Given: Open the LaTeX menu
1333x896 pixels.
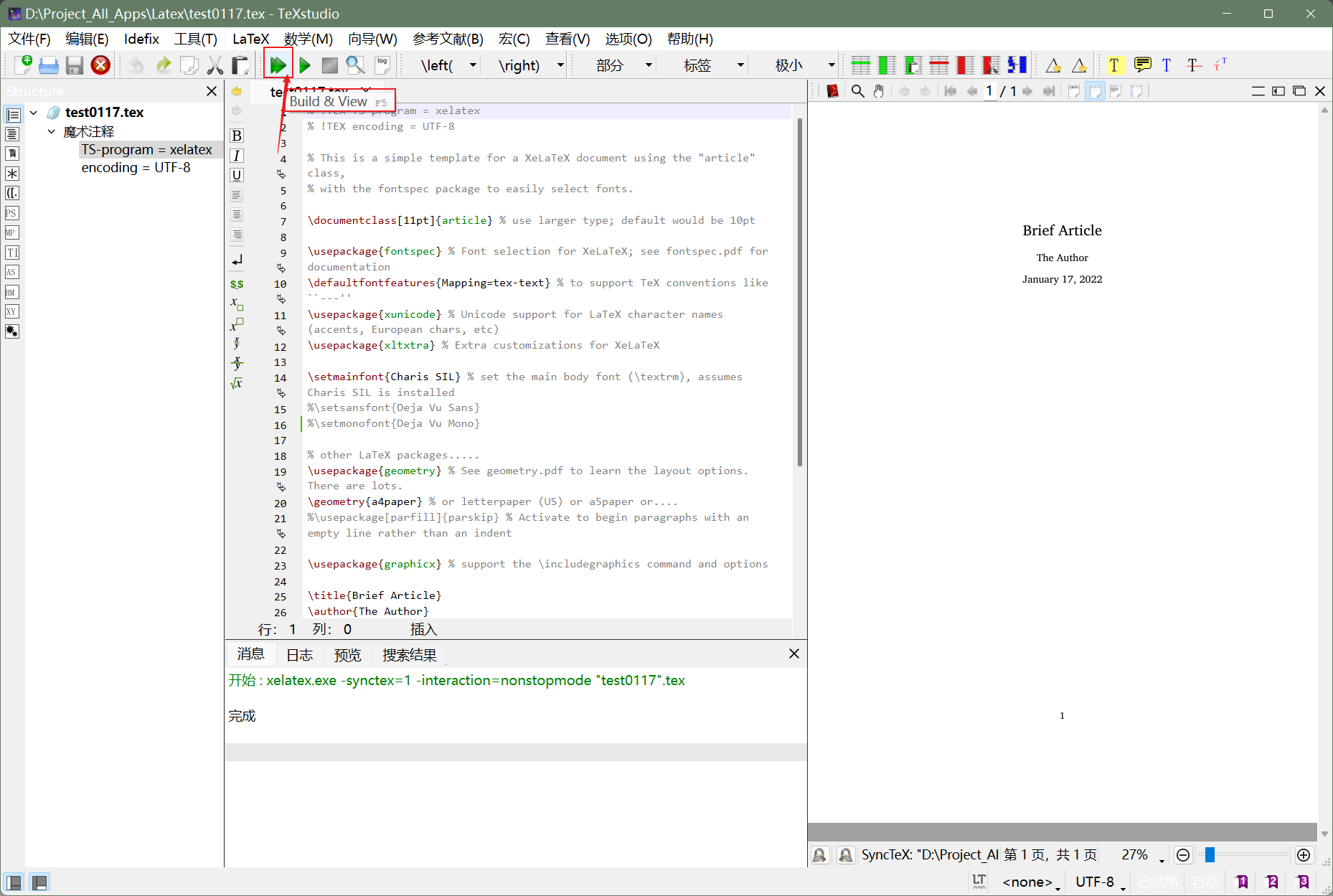Looking at the screenshot, I should [x=250, y=39].
